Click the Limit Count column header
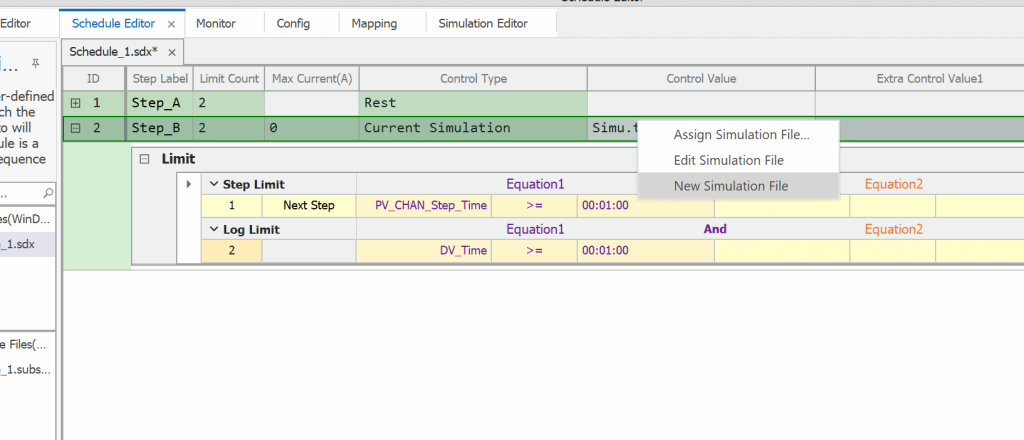The height and width of the screenshot is (440, 1024). (x=229, y=78)
